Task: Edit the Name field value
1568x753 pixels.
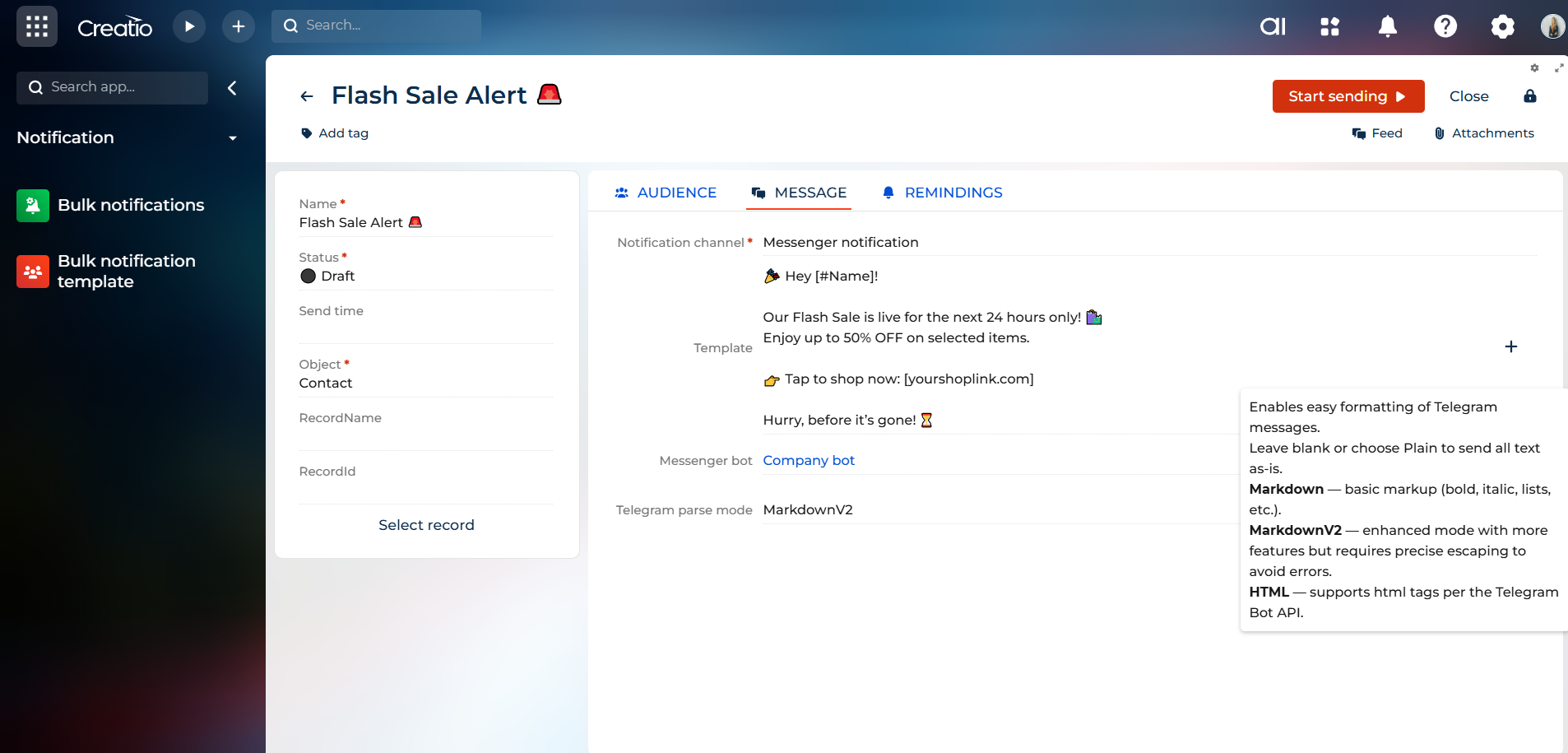Action: (x=426, y=222)
